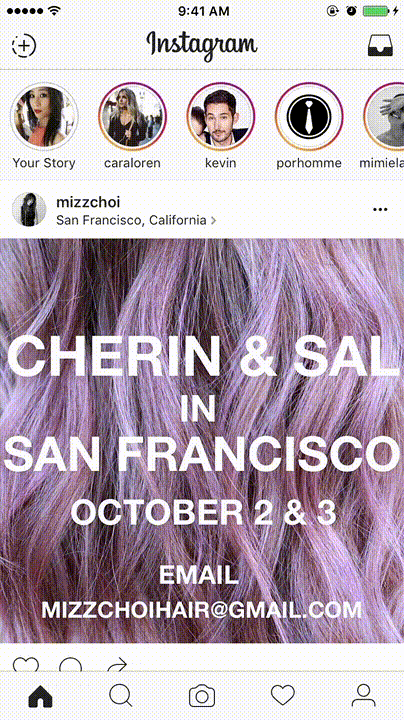Tap mizzchoi's profile picture
The height and width of the screenshot is (720, 404).
click(x=29, y=209)
